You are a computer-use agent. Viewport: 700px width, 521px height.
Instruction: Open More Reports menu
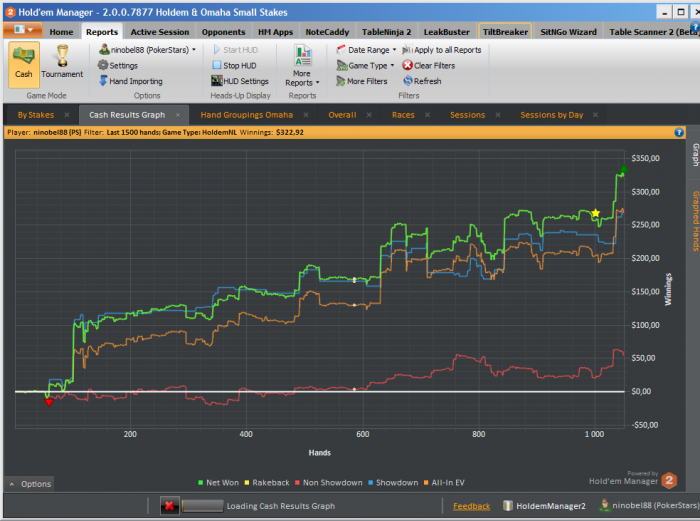302,66
